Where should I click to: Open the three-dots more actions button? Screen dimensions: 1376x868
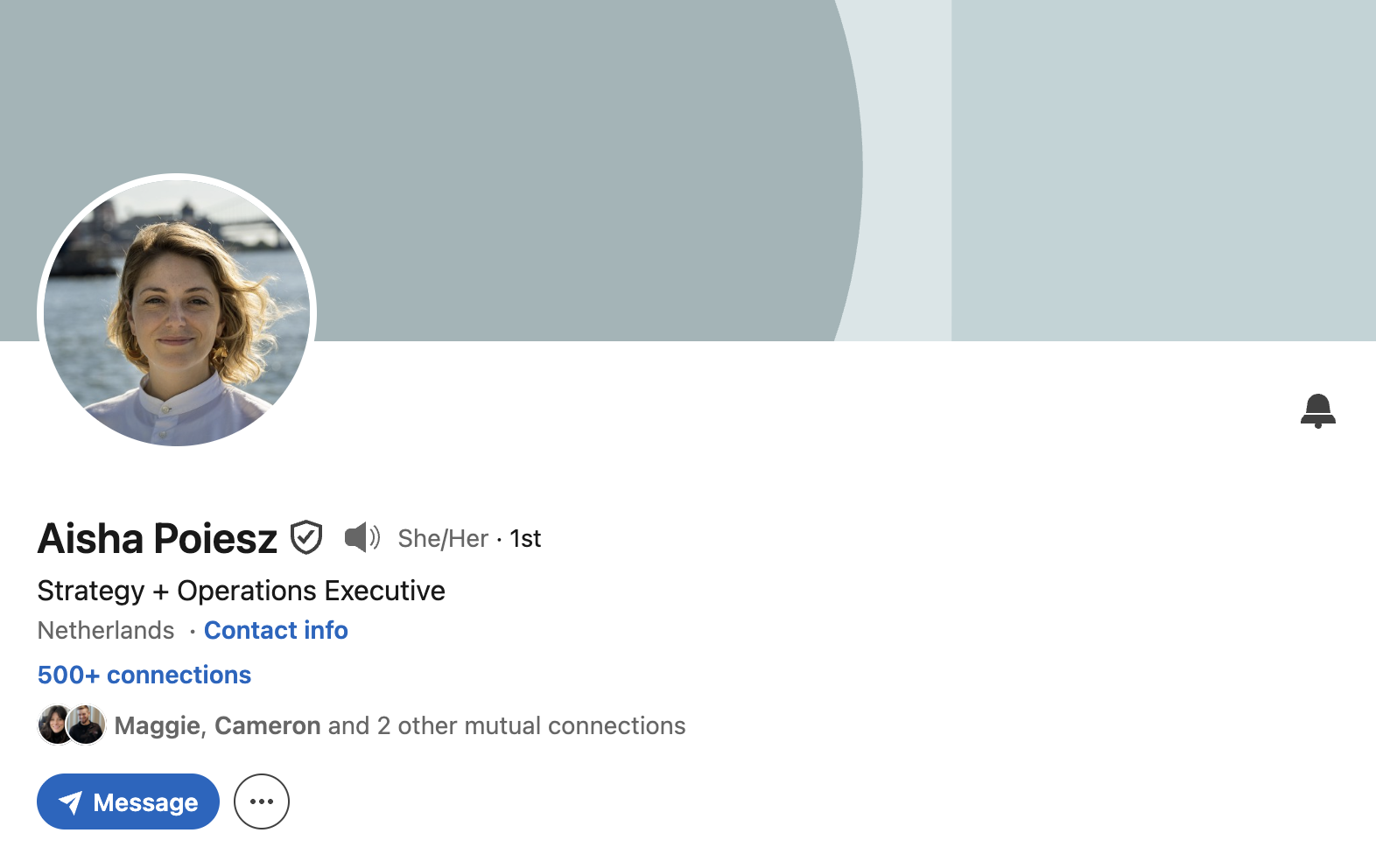[262, 801]
